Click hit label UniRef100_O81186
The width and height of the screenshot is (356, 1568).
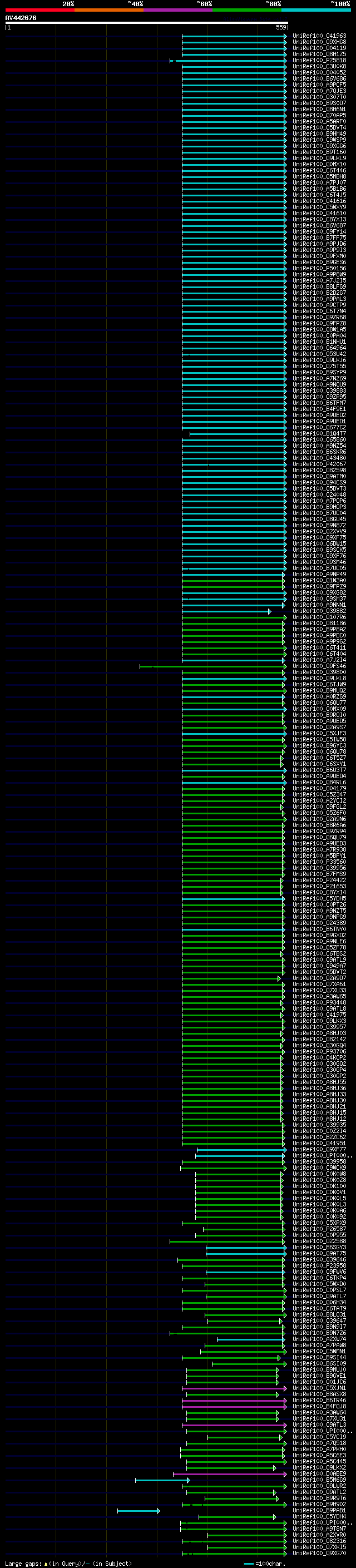click(319, 624)
